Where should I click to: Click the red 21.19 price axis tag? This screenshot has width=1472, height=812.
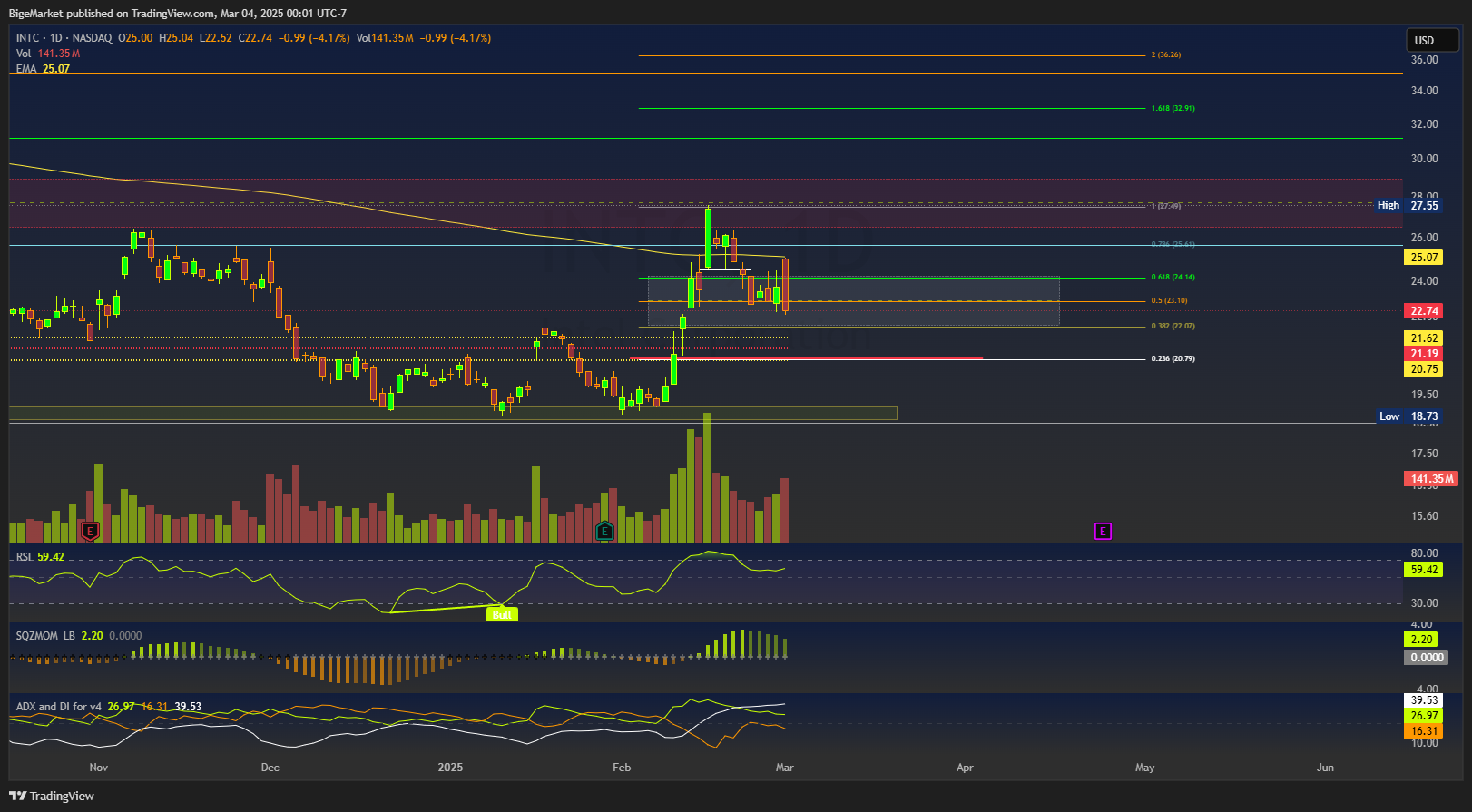1424,354
